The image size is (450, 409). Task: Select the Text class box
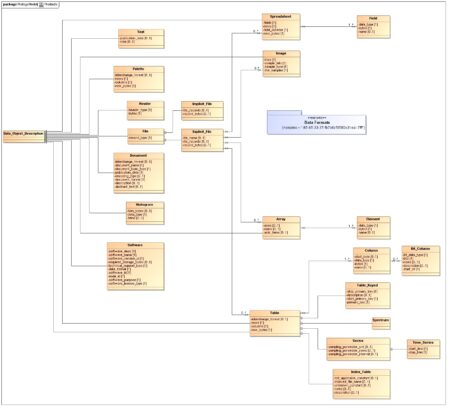(x=141, y=39)
